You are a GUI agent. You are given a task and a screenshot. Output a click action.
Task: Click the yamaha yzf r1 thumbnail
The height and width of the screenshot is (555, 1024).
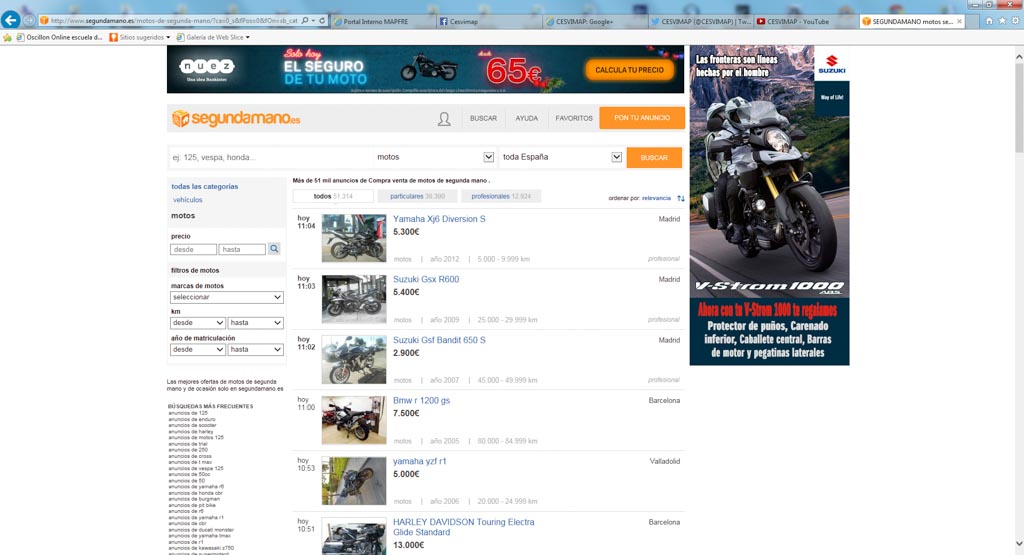[x=354, y=481]
